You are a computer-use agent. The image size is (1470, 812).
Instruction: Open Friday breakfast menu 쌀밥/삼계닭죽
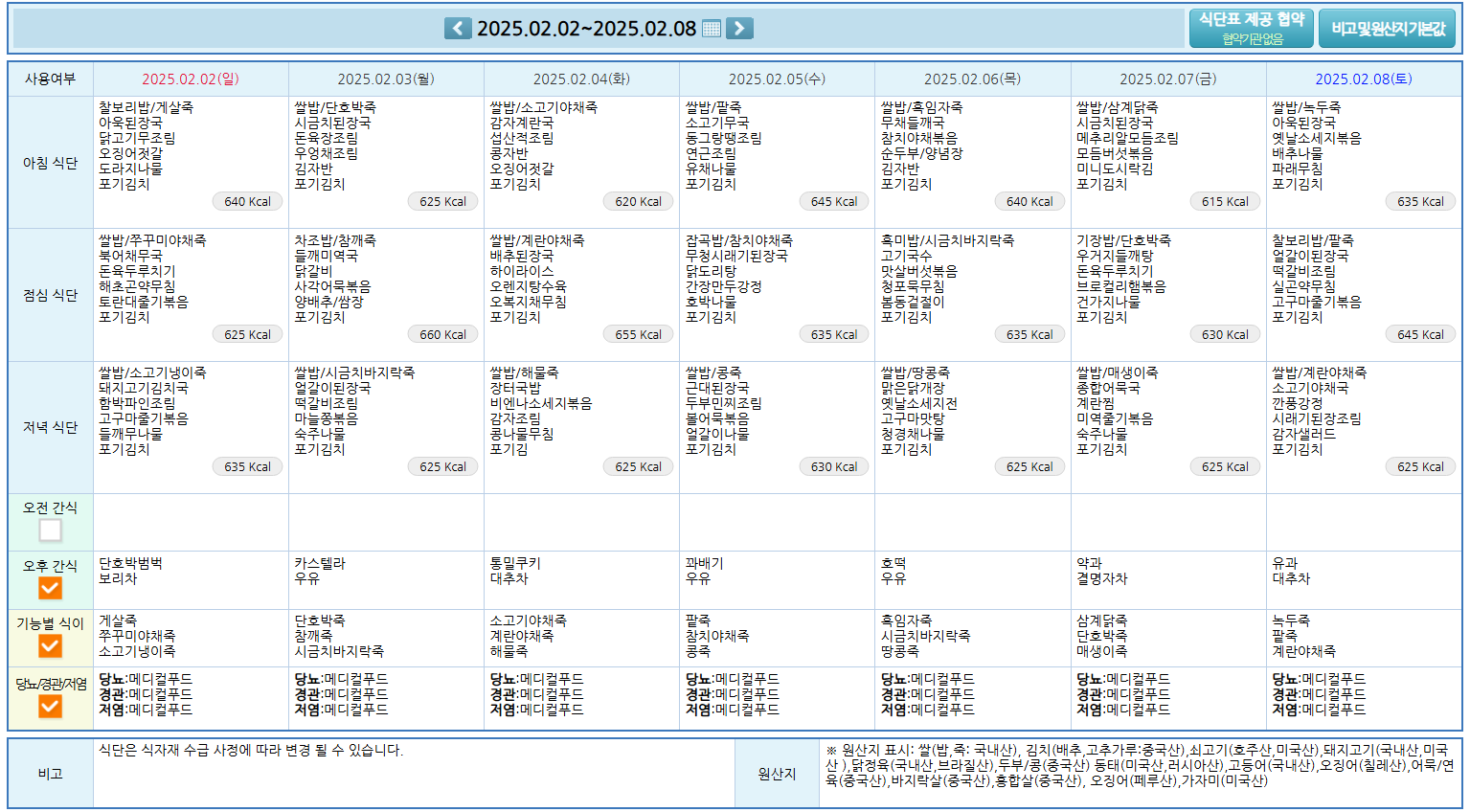tap(1117, 107)
